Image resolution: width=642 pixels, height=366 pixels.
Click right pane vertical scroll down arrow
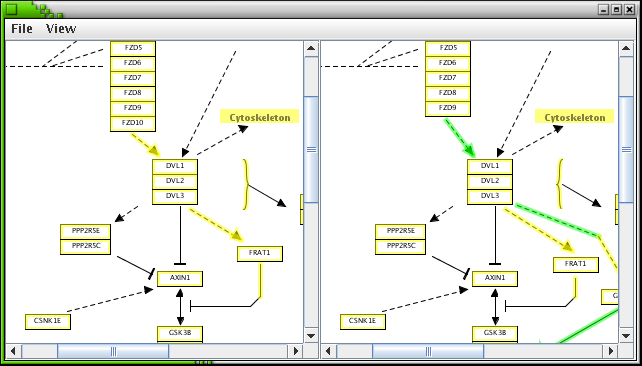(x=626, y=336)
